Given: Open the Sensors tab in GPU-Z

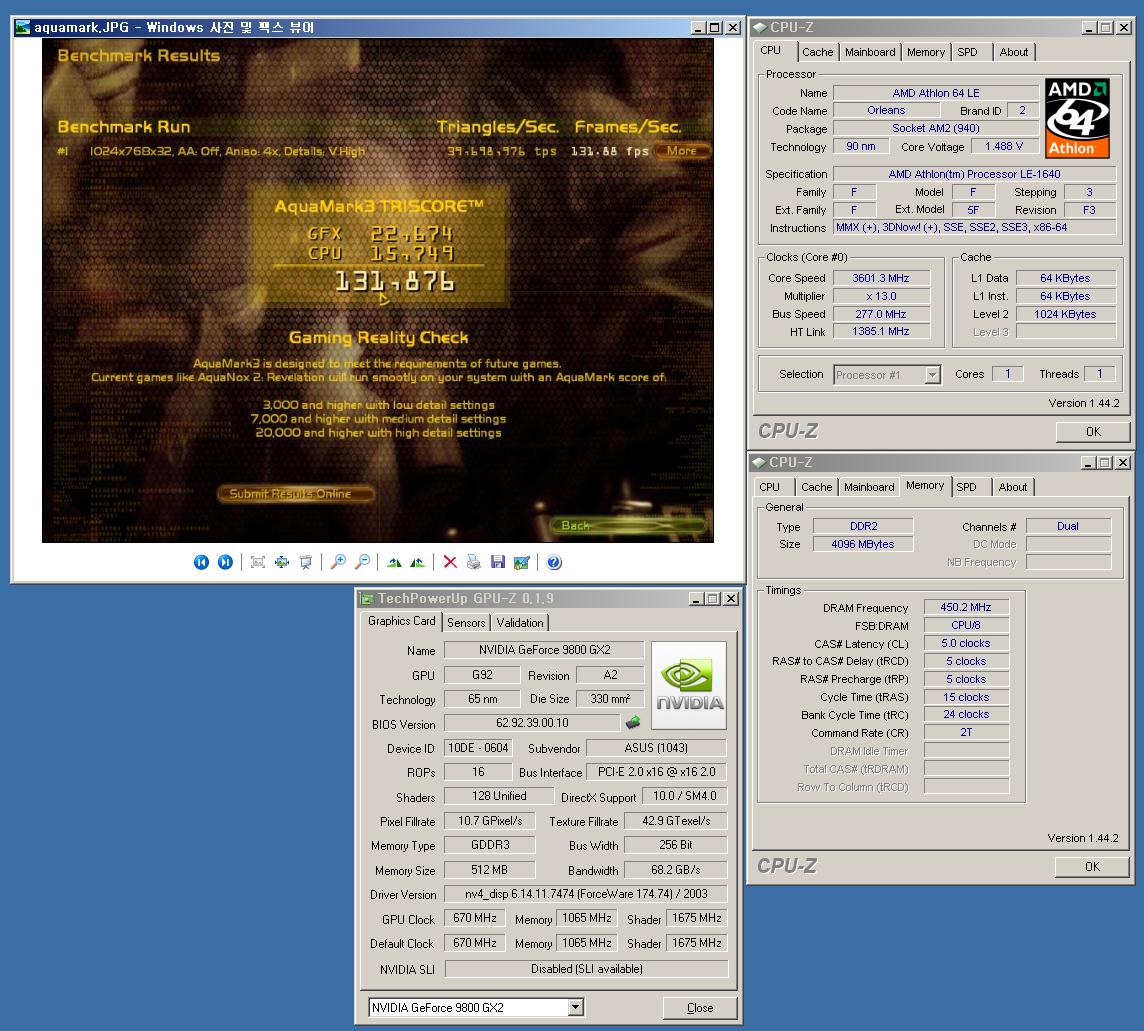Looking at the screenshot, I should [466, 622].
